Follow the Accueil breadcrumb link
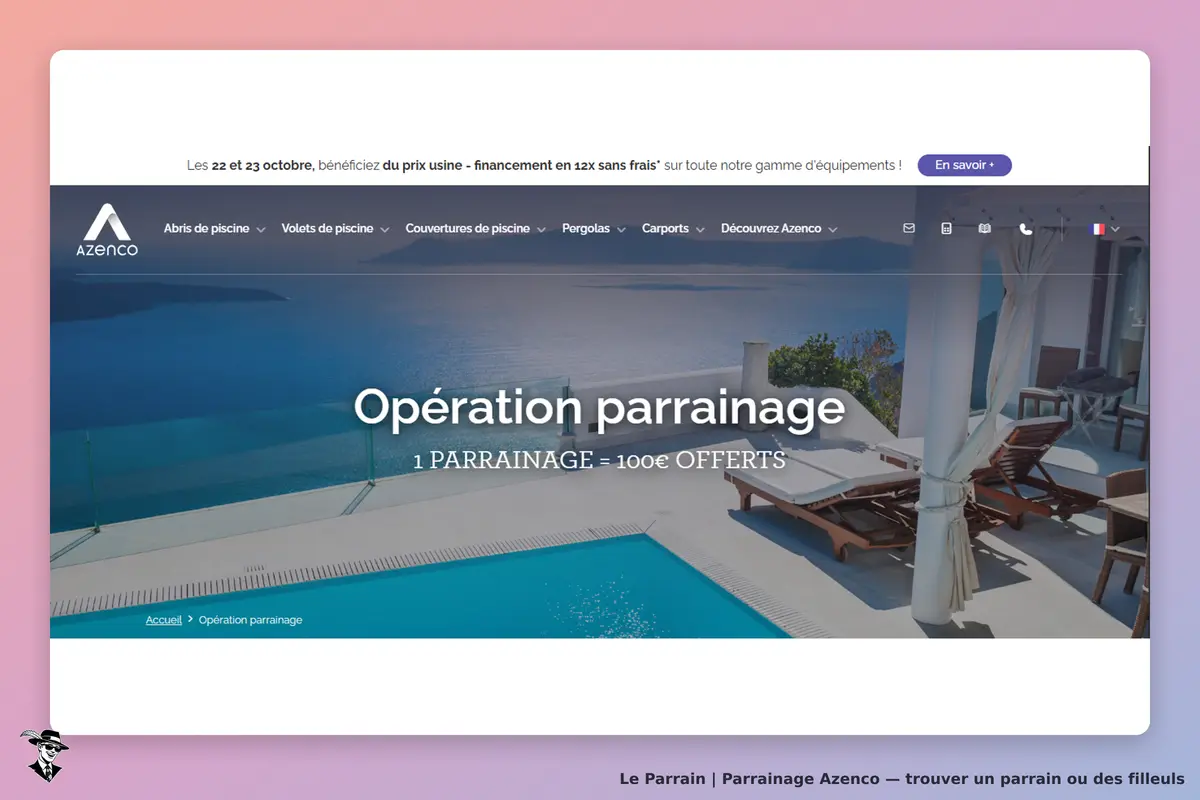Viewport: 1200px width, 800px height. point(164,620)
